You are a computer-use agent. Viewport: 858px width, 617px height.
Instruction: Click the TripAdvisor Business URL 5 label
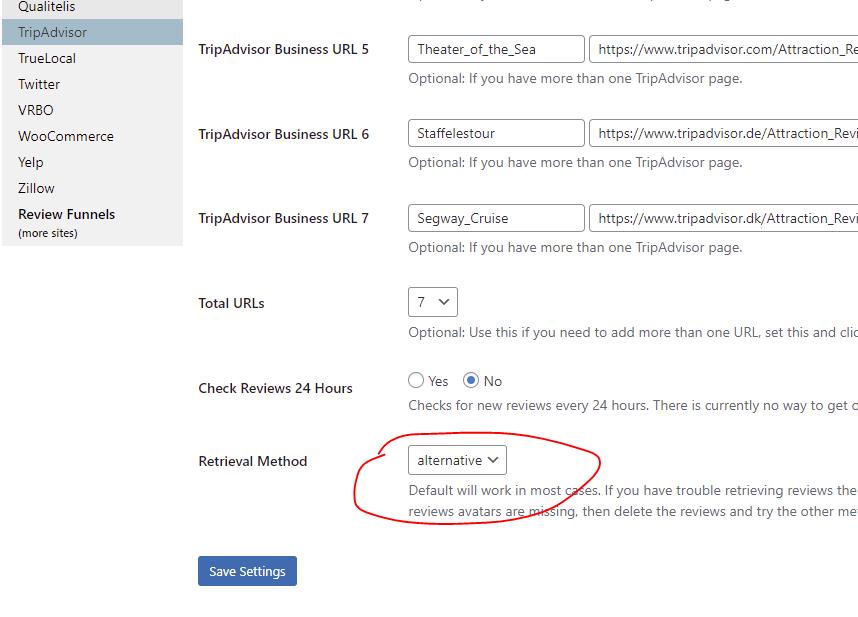[283, 49]
